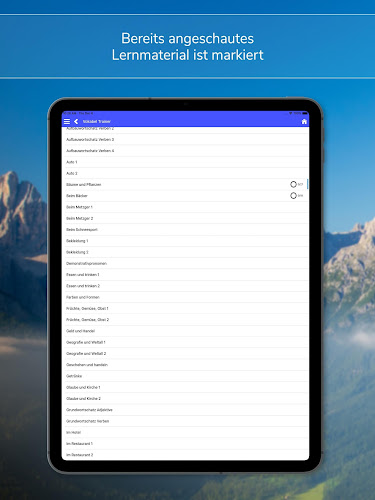The image size is (375, 500).
Task: Choose Beim Metzger 1
Action: pyautogui.click(x=185, y=207)
